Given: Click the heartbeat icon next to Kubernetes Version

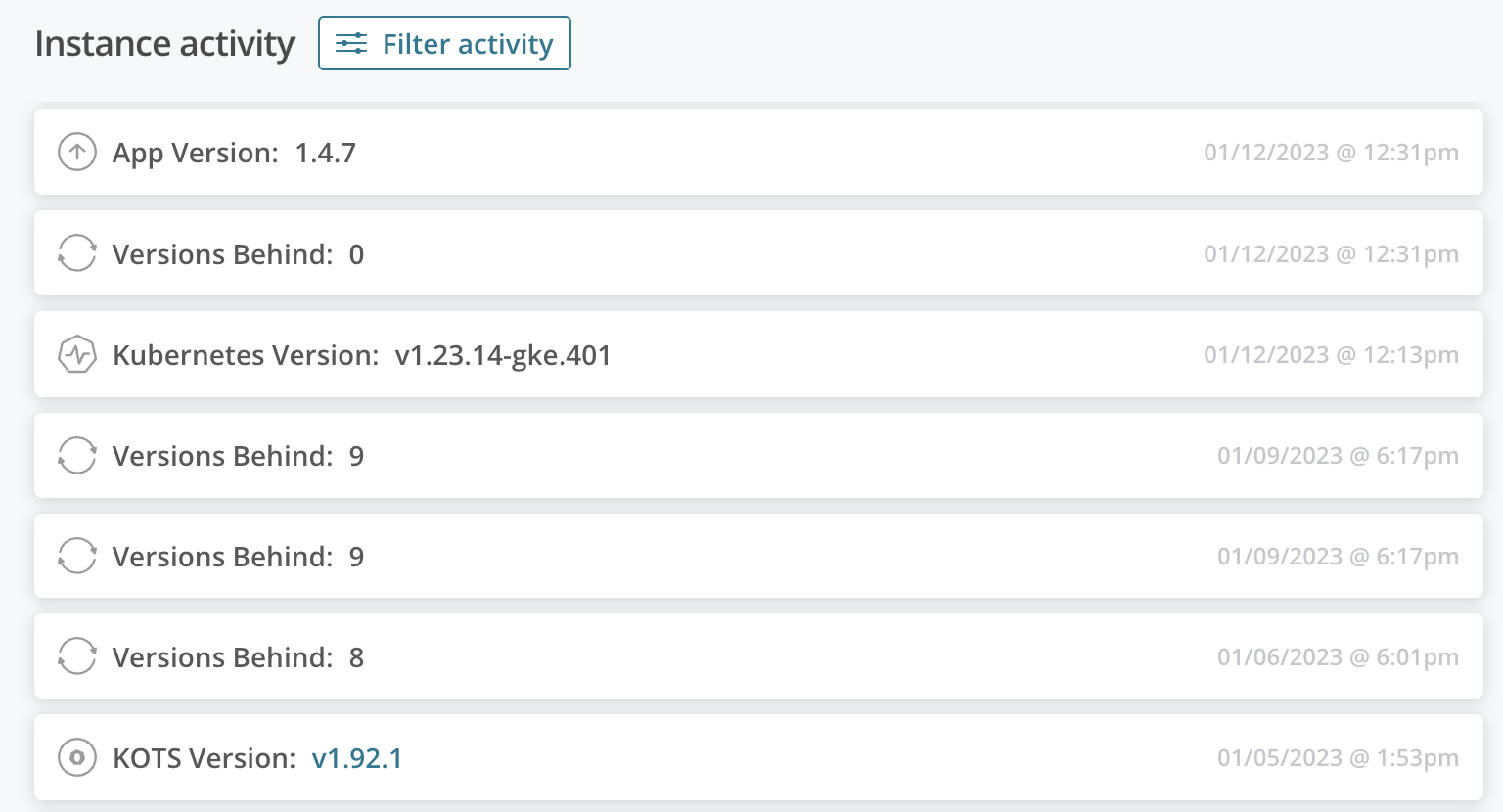Looking at the screenshot, I should 77,354.
